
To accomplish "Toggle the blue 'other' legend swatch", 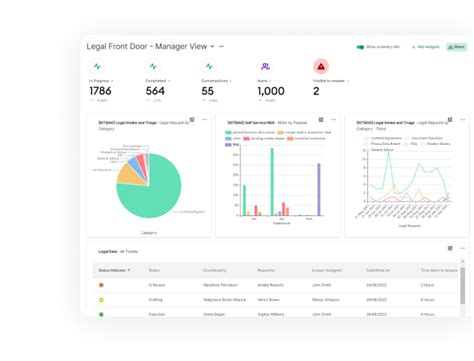I will tap(228, 138).
